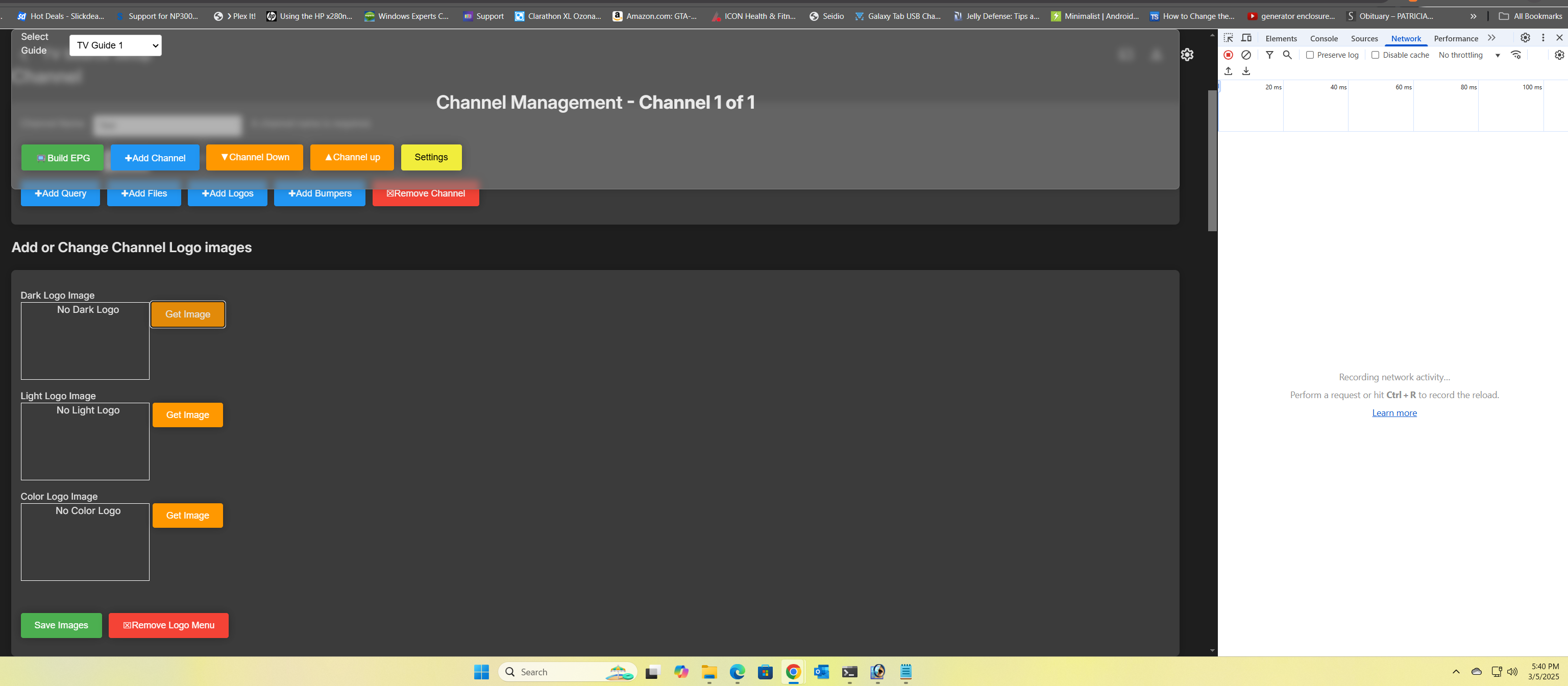
Task: Click the page settings gear icon
Action: tap(1187, 55)
